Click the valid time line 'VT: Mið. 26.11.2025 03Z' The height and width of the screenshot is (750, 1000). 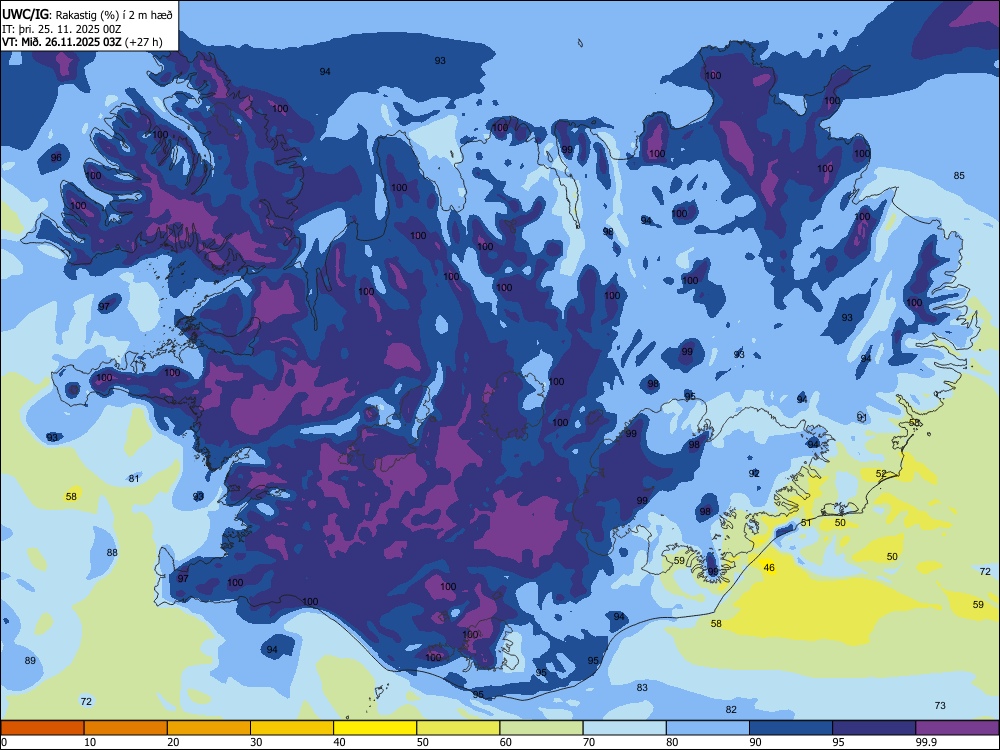(x=62, y=42)
